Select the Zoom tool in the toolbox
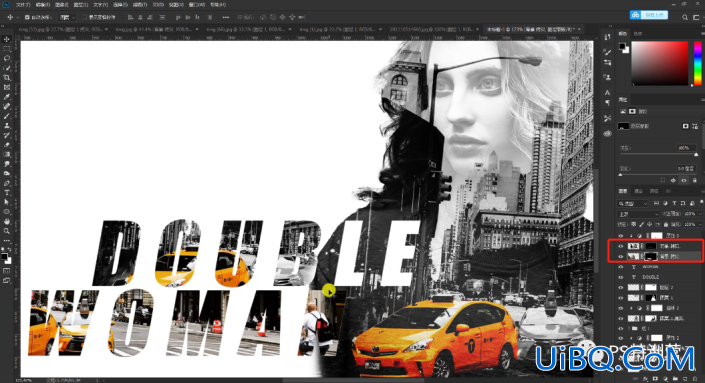 click(x=7, y=231)
